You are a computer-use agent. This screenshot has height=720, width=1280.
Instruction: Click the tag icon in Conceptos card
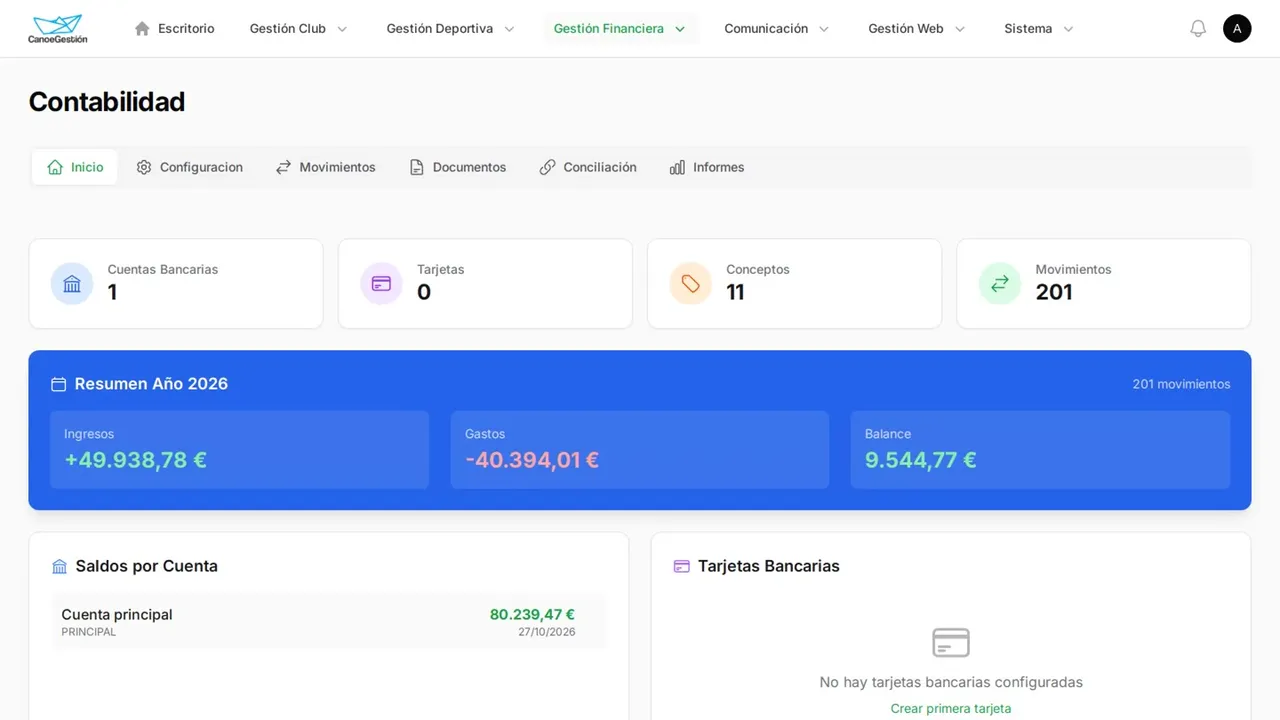point(690,284)
